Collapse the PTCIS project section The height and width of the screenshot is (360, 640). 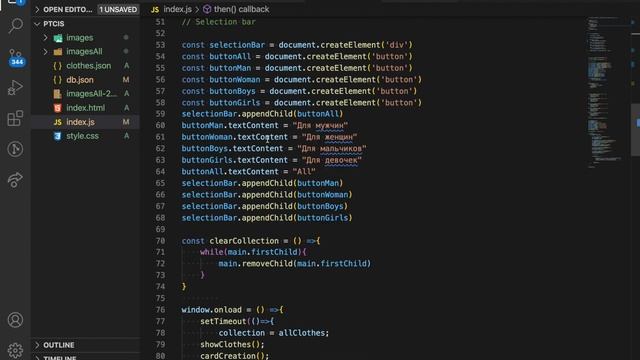pos(37,24)
